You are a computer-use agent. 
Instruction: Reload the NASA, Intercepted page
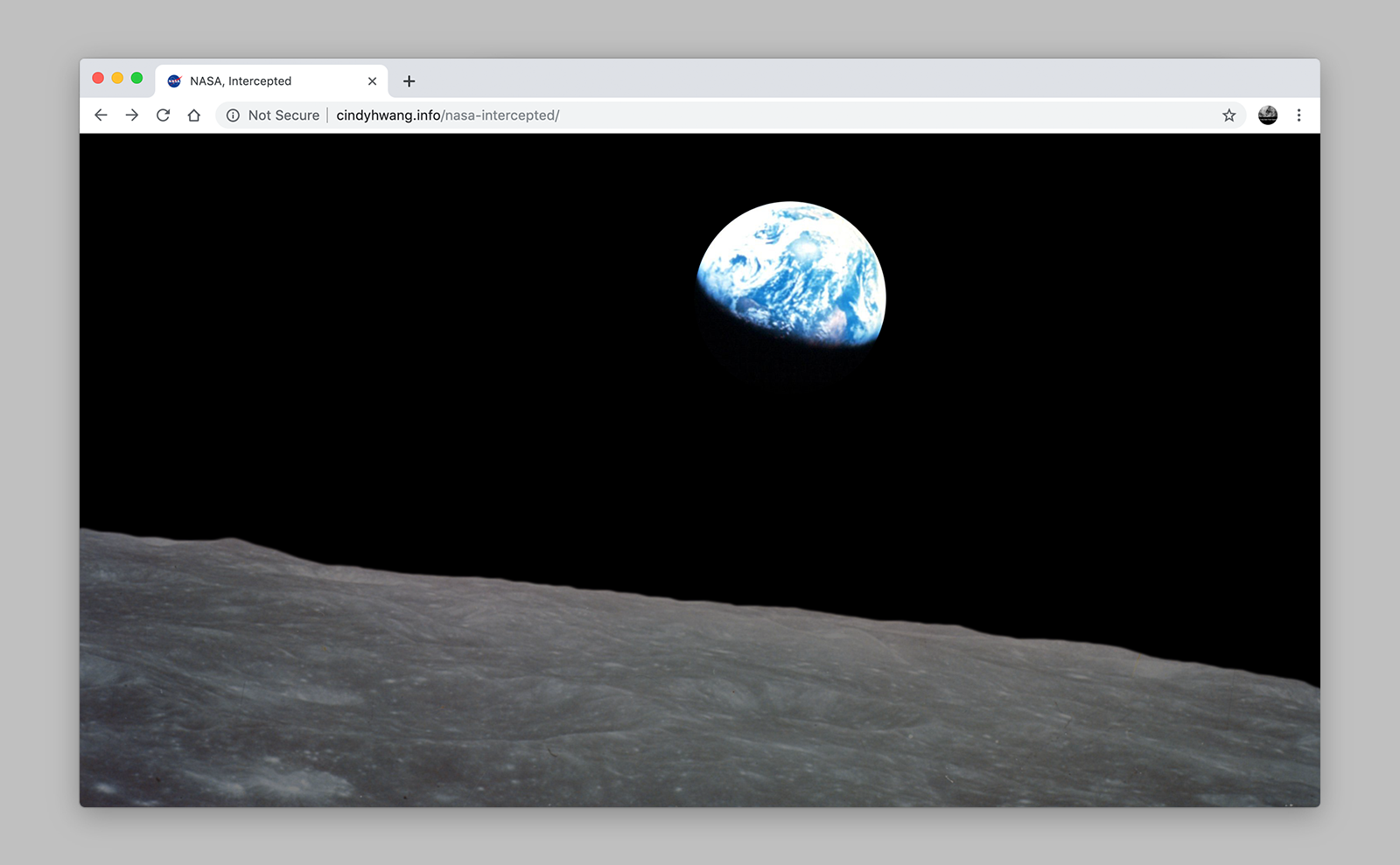tap(163, 115)
